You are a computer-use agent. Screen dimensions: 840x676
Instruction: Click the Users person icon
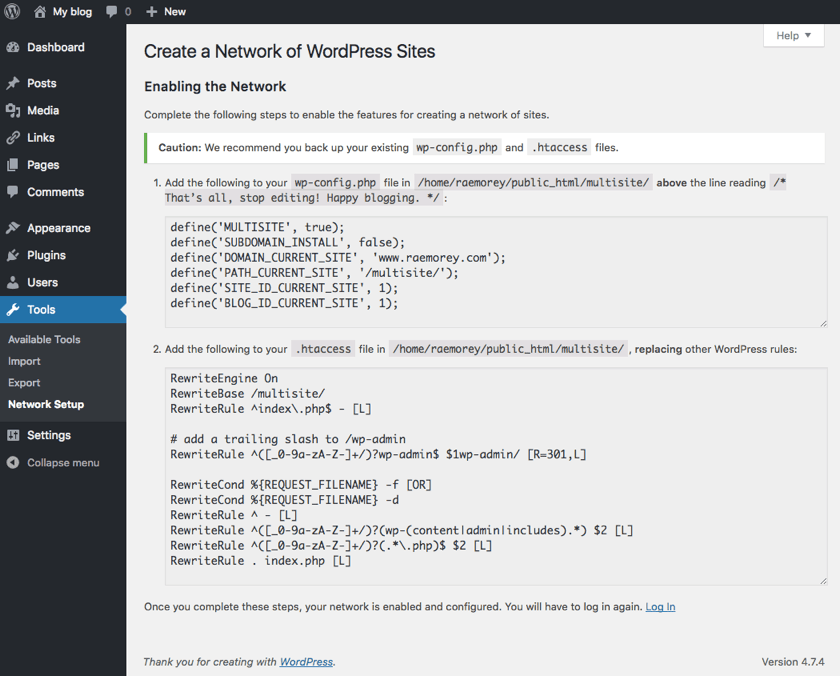tap(13, 282)
